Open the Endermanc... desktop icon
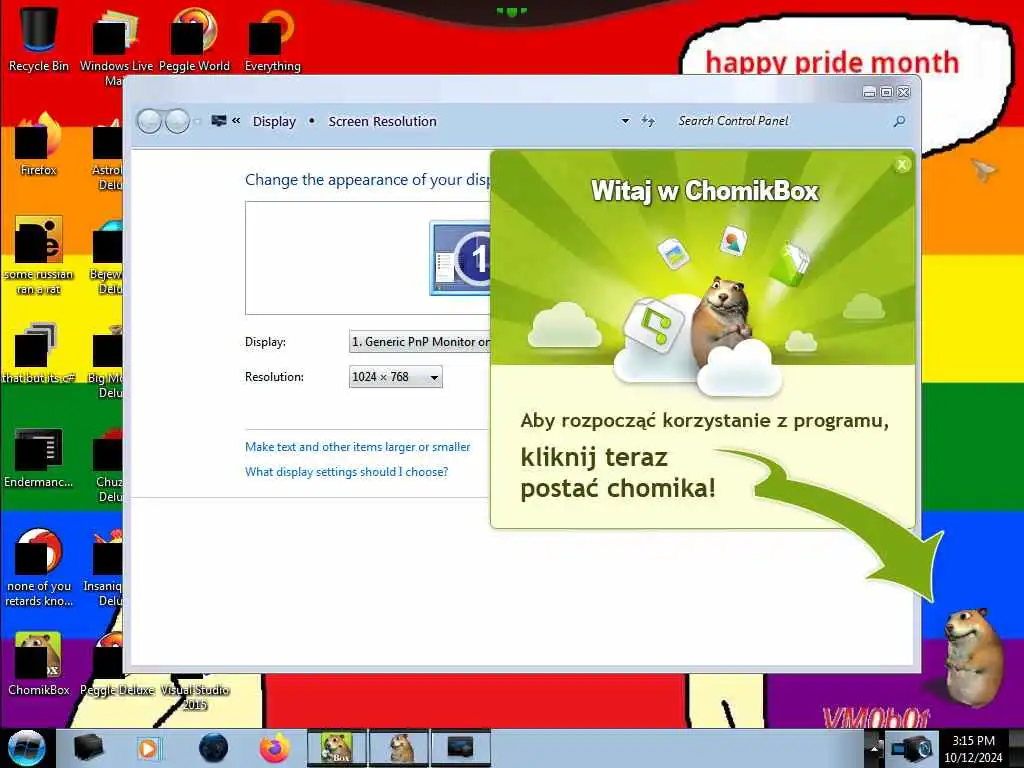 coord(39,457)
